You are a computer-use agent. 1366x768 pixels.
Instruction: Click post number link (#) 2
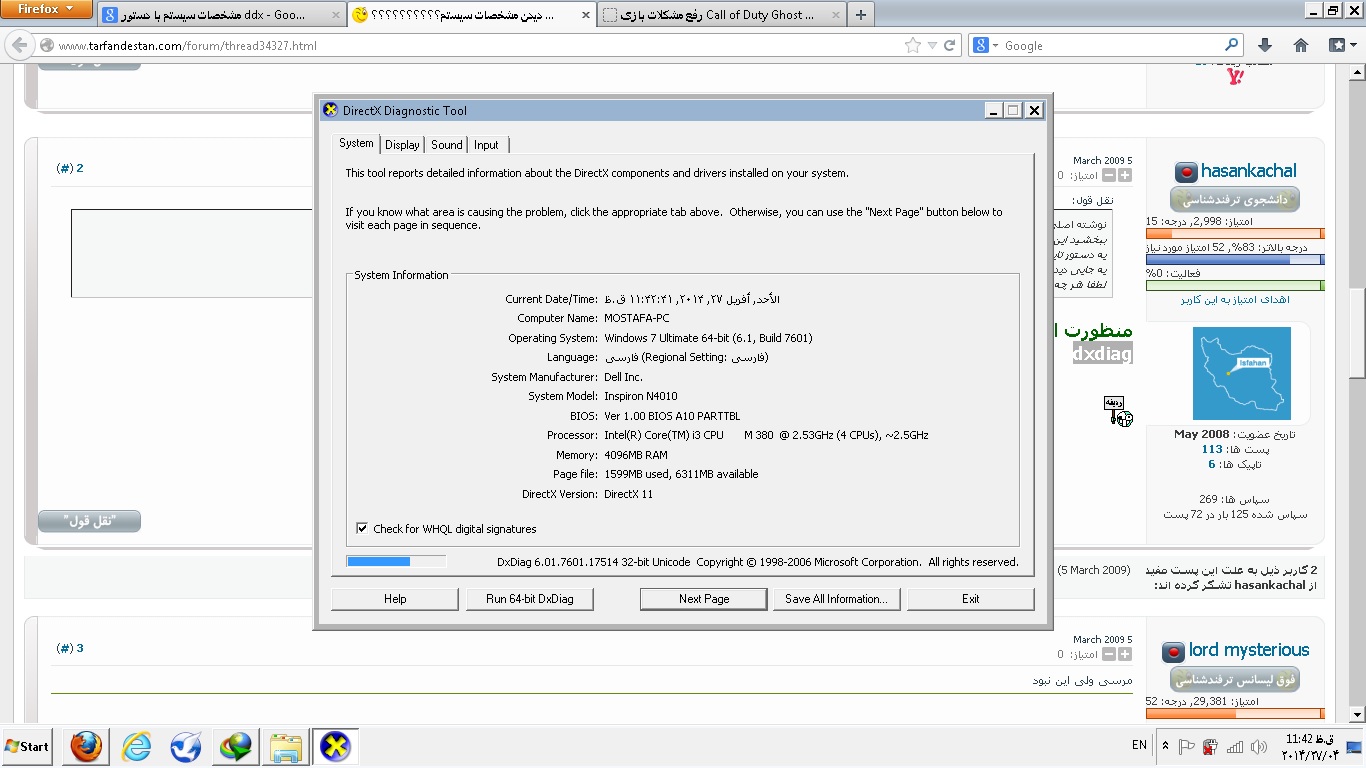tap(70, 168)
